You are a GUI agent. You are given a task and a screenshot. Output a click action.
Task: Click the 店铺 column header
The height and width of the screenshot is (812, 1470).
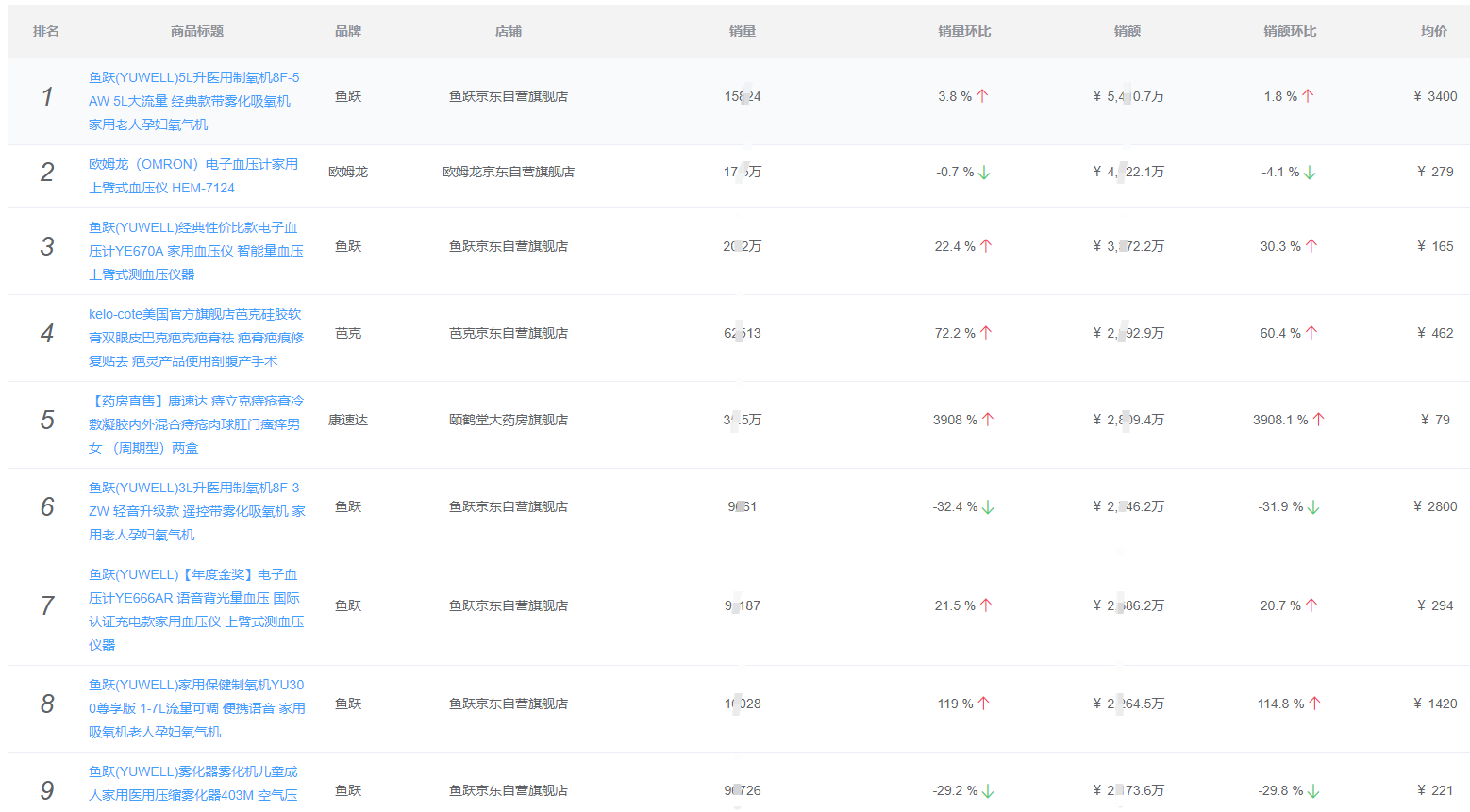(509, 31)
